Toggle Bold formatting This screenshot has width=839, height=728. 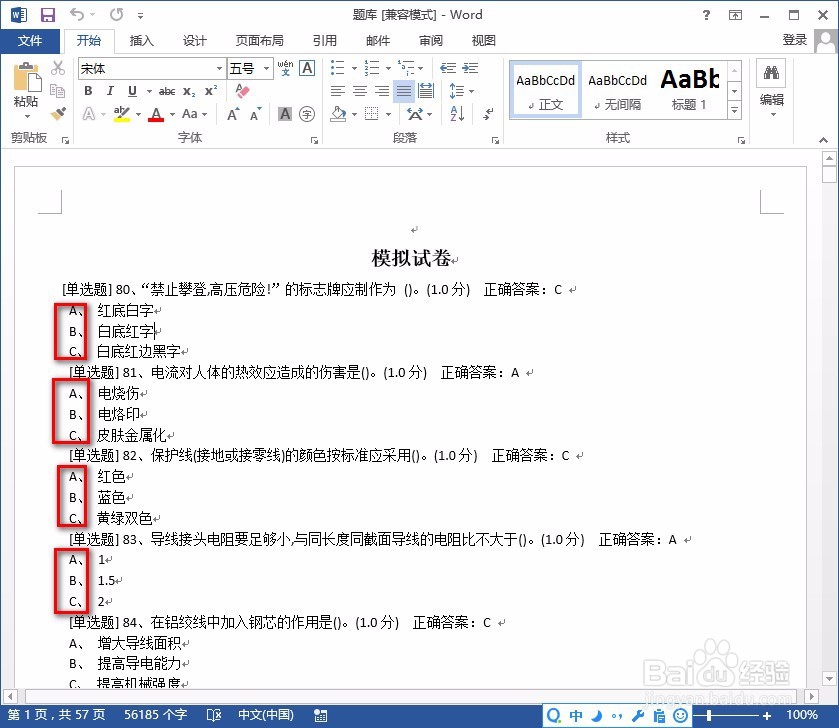pos(88,91)
